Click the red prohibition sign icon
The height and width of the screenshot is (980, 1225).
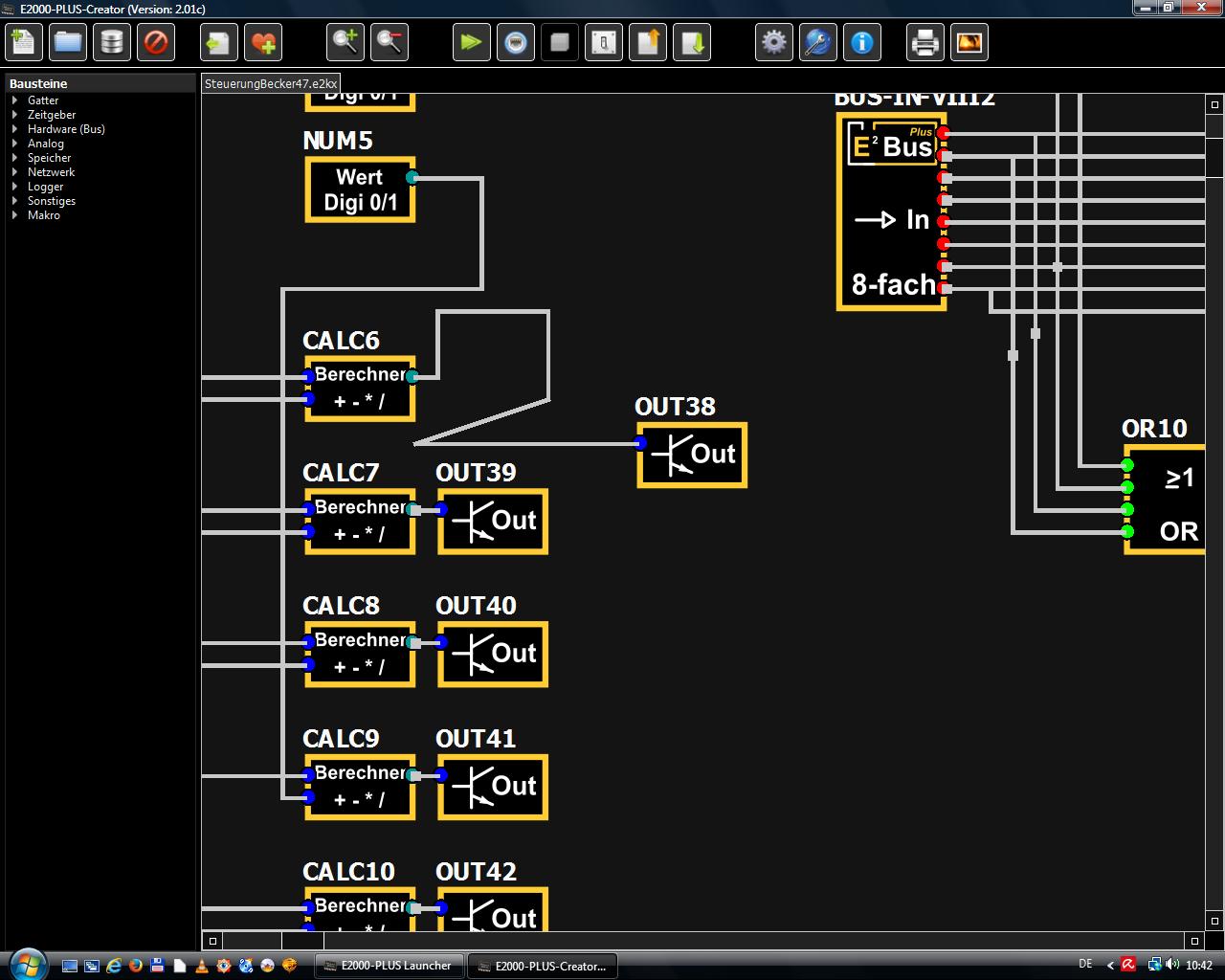[x=156, y=42]
